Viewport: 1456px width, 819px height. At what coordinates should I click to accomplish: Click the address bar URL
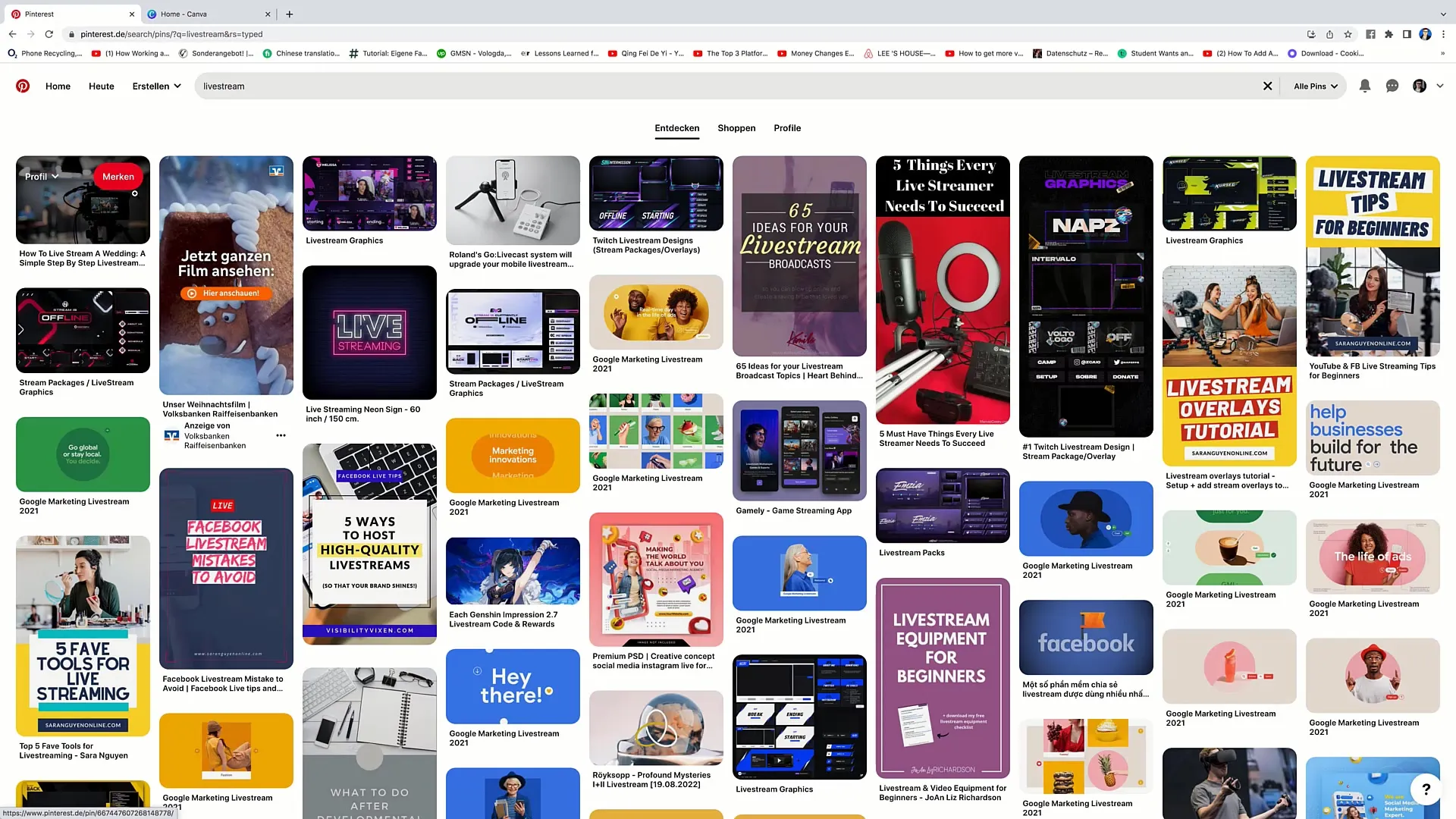[x=171, y=33]
